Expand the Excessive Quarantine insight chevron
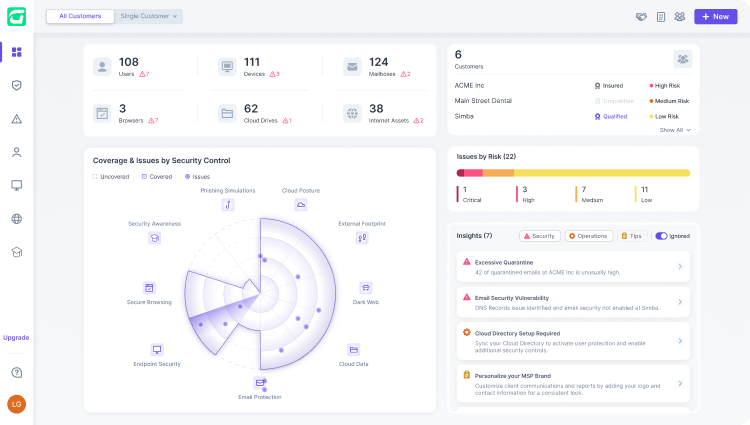750x425 pixels. pyautogui.click(x=680, y=266)
